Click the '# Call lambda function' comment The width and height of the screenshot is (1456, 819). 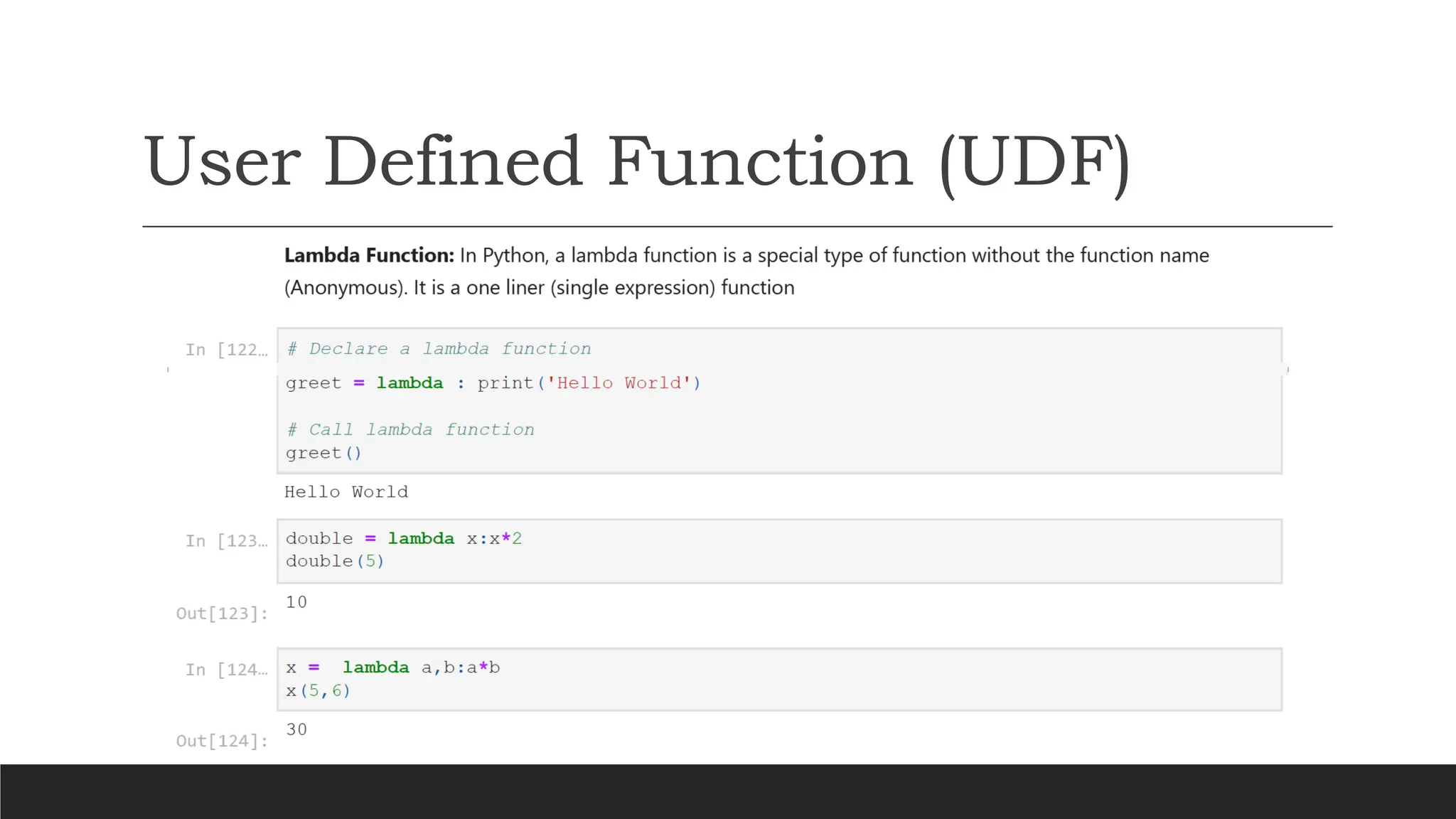click(410, 430)
